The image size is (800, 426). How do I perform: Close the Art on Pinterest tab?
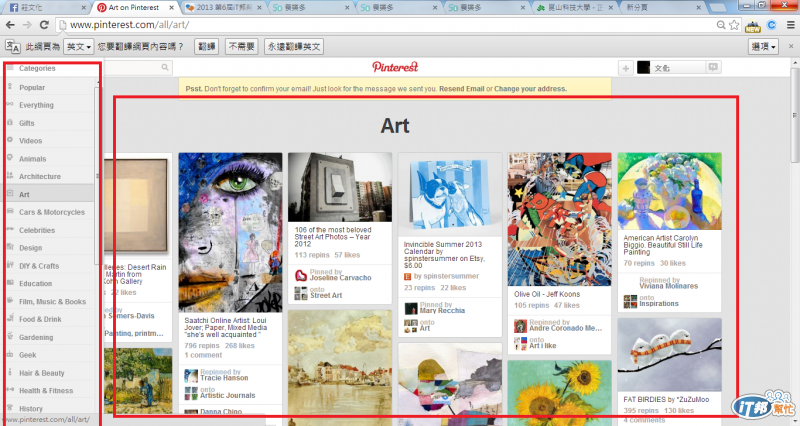click(x=172, y=8)
